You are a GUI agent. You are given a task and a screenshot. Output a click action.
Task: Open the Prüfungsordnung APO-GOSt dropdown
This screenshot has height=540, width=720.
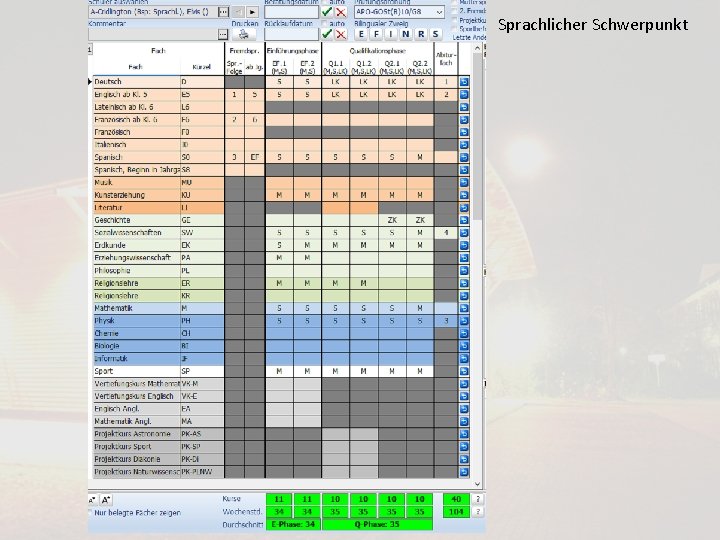pyautogui.click(x=399, y=12)
